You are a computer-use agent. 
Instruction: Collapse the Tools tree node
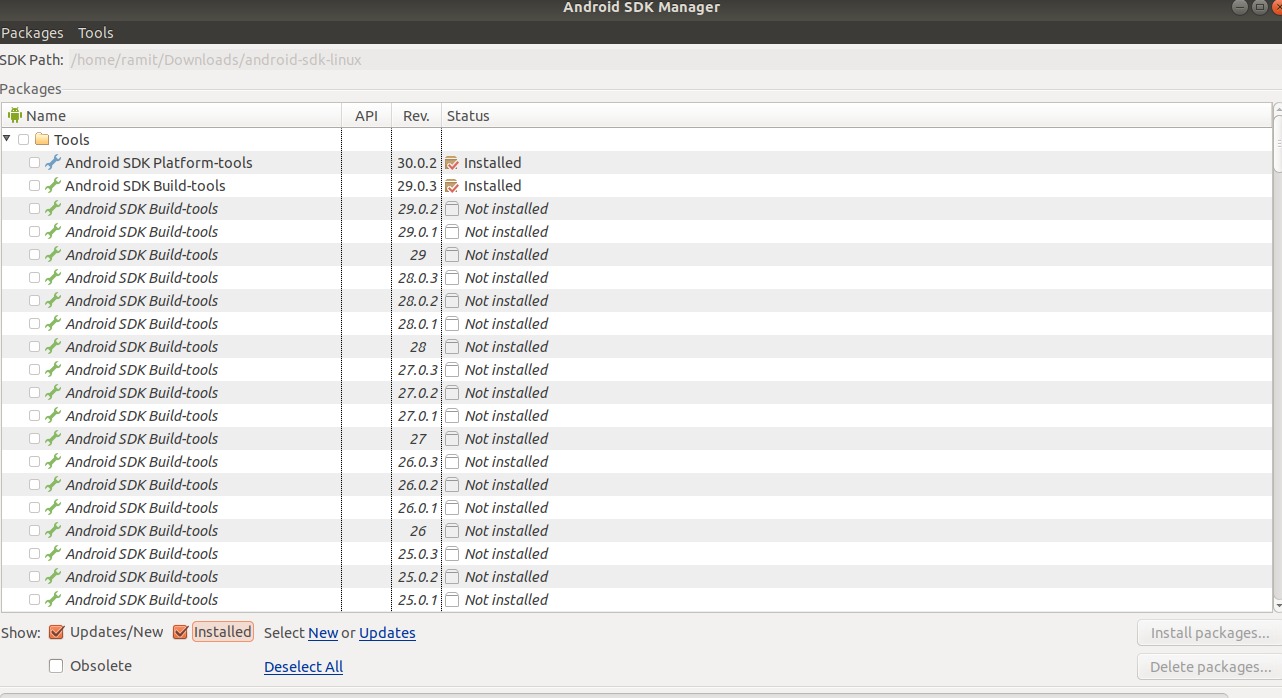click(7, 139)
